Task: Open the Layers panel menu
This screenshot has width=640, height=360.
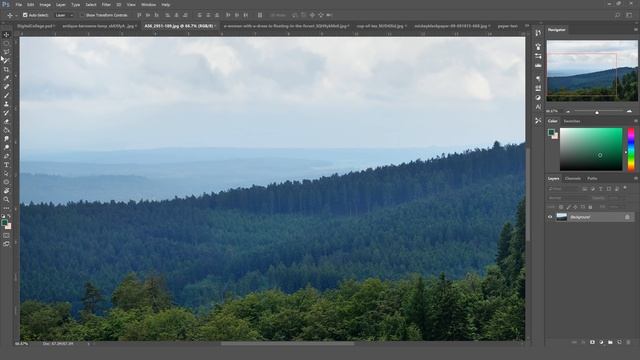Action: [636, 178]
